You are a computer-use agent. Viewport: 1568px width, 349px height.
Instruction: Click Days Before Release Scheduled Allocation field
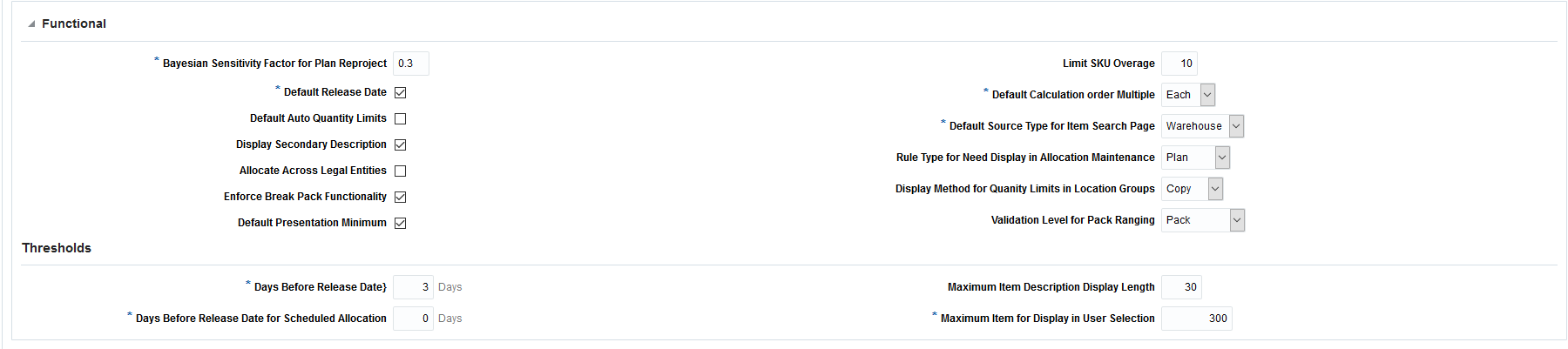[x=413, y=319]
